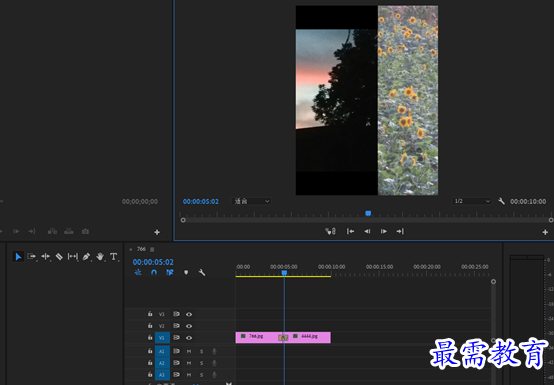The image size is (554, 385).
Task: Select the Selection arrow tool
Action: 18,257
